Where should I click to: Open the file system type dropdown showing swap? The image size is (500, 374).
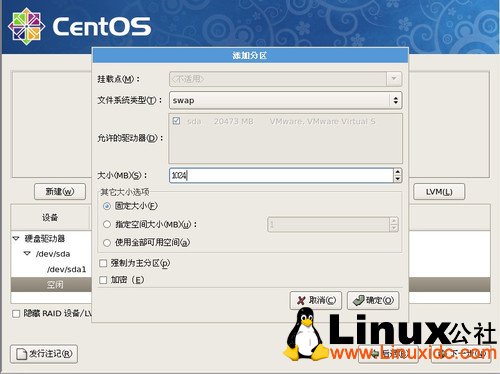286,100
